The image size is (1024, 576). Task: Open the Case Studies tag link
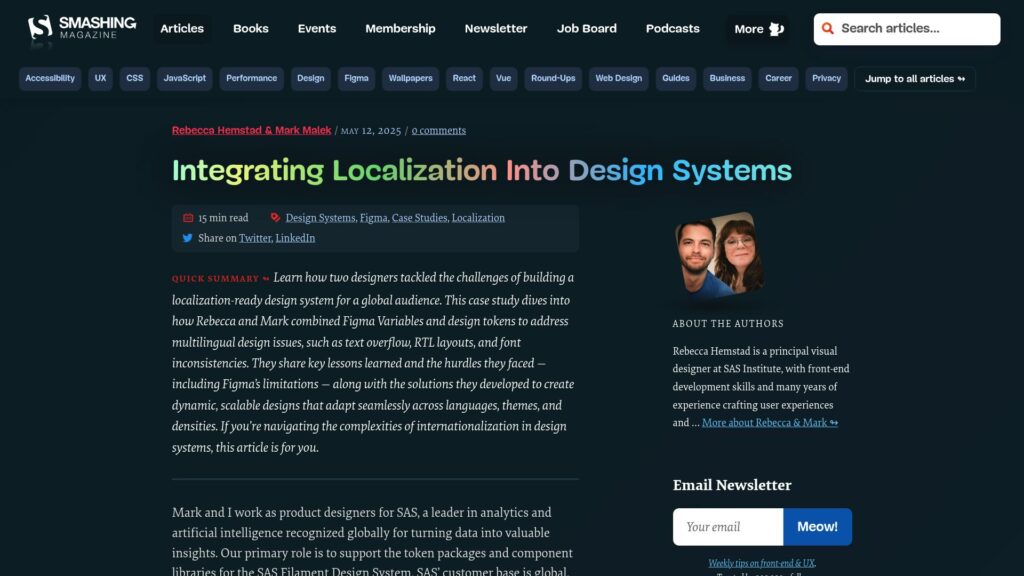419,218
